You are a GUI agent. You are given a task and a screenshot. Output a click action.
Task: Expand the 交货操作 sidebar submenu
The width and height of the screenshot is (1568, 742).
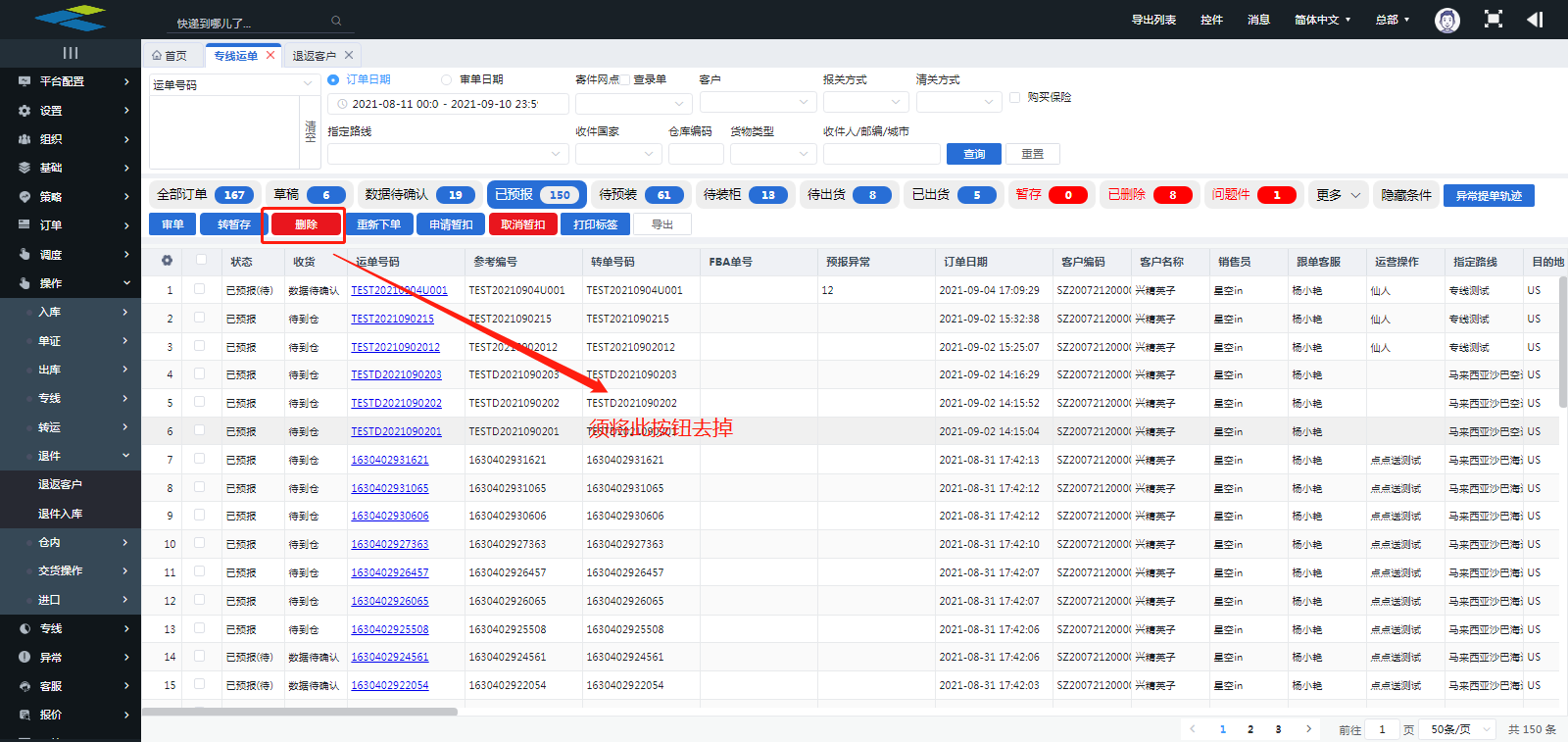71,570
